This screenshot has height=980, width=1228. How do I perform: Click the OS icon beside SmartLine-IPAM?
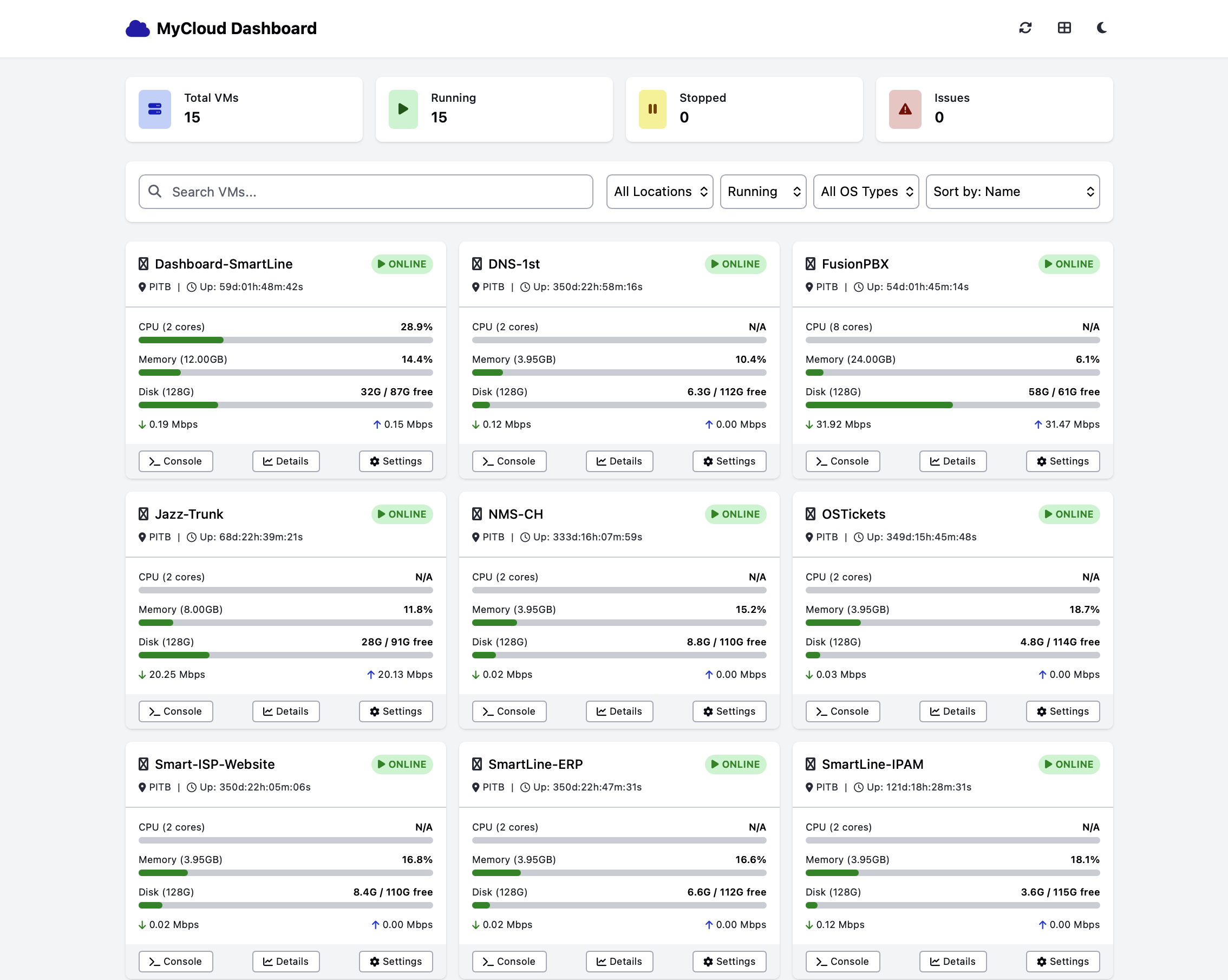pyautogui.click(x=811, y=763)
